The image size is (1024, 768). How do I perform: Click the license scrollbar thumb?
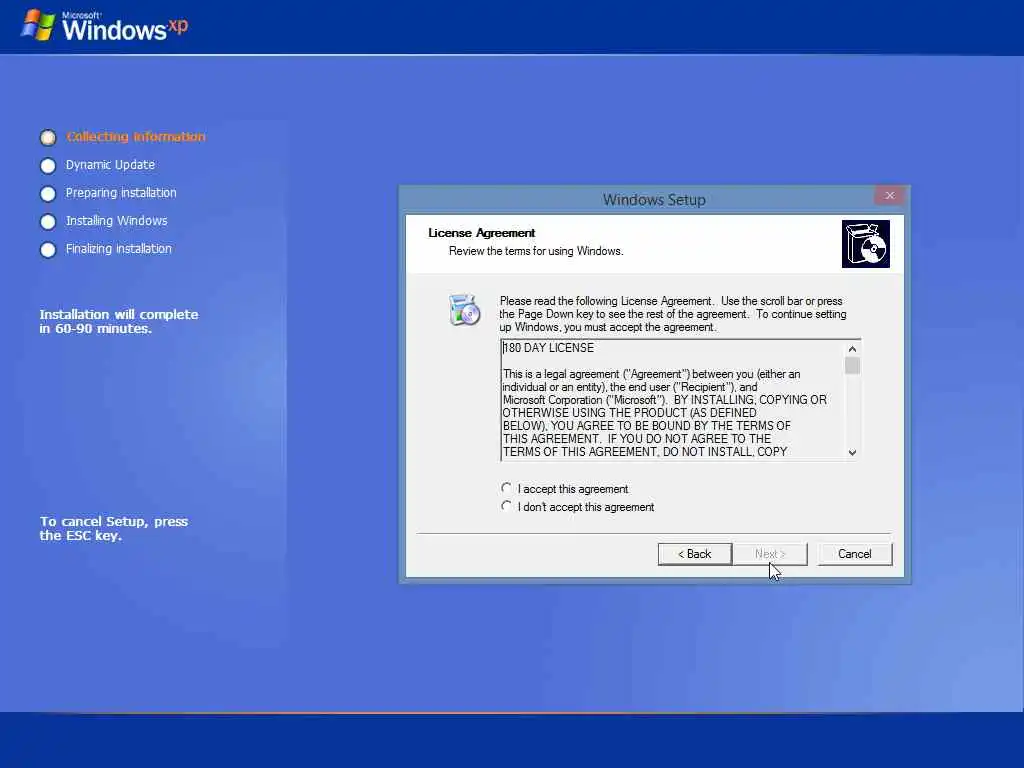pyautogui.click(x=852, y=366)
